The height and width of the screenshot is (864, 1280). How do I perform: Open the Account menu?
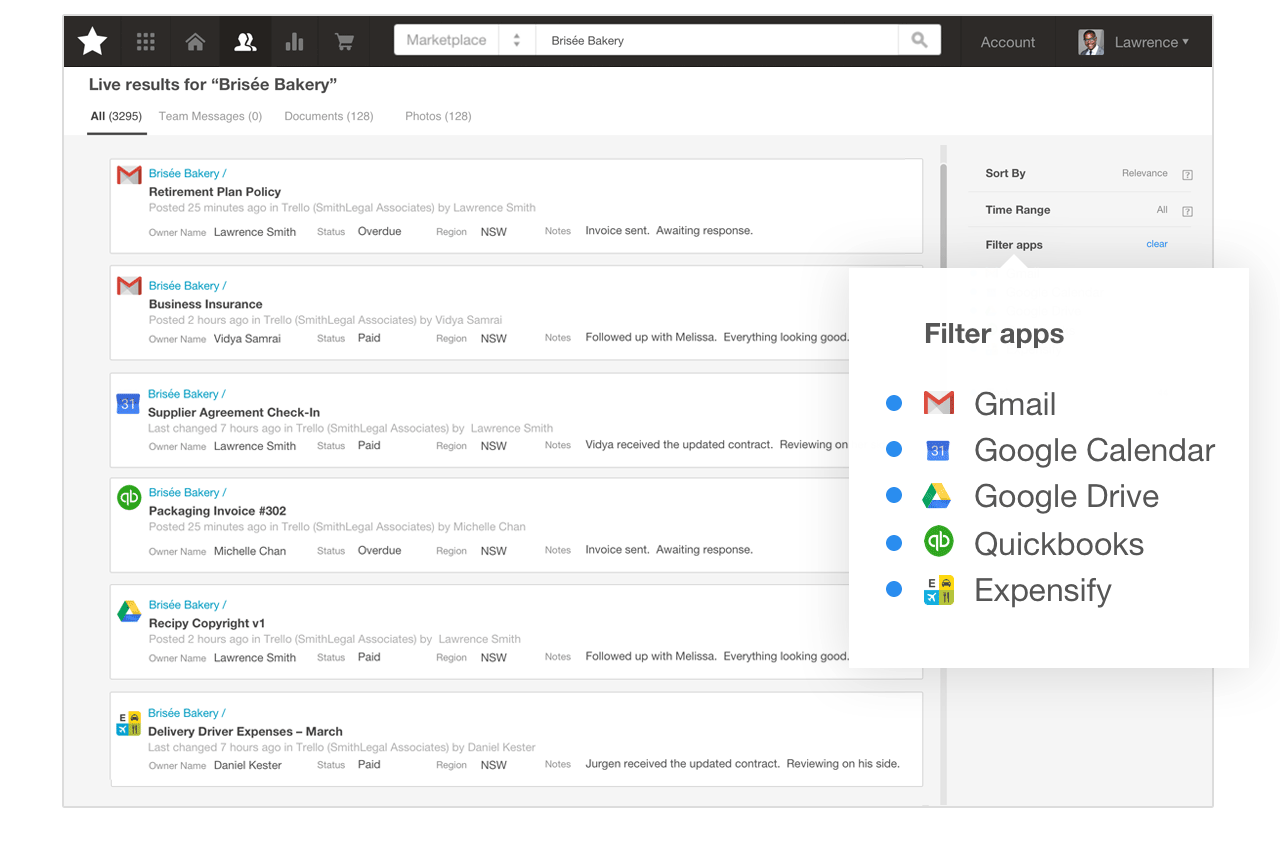[x=1007, y=42]
